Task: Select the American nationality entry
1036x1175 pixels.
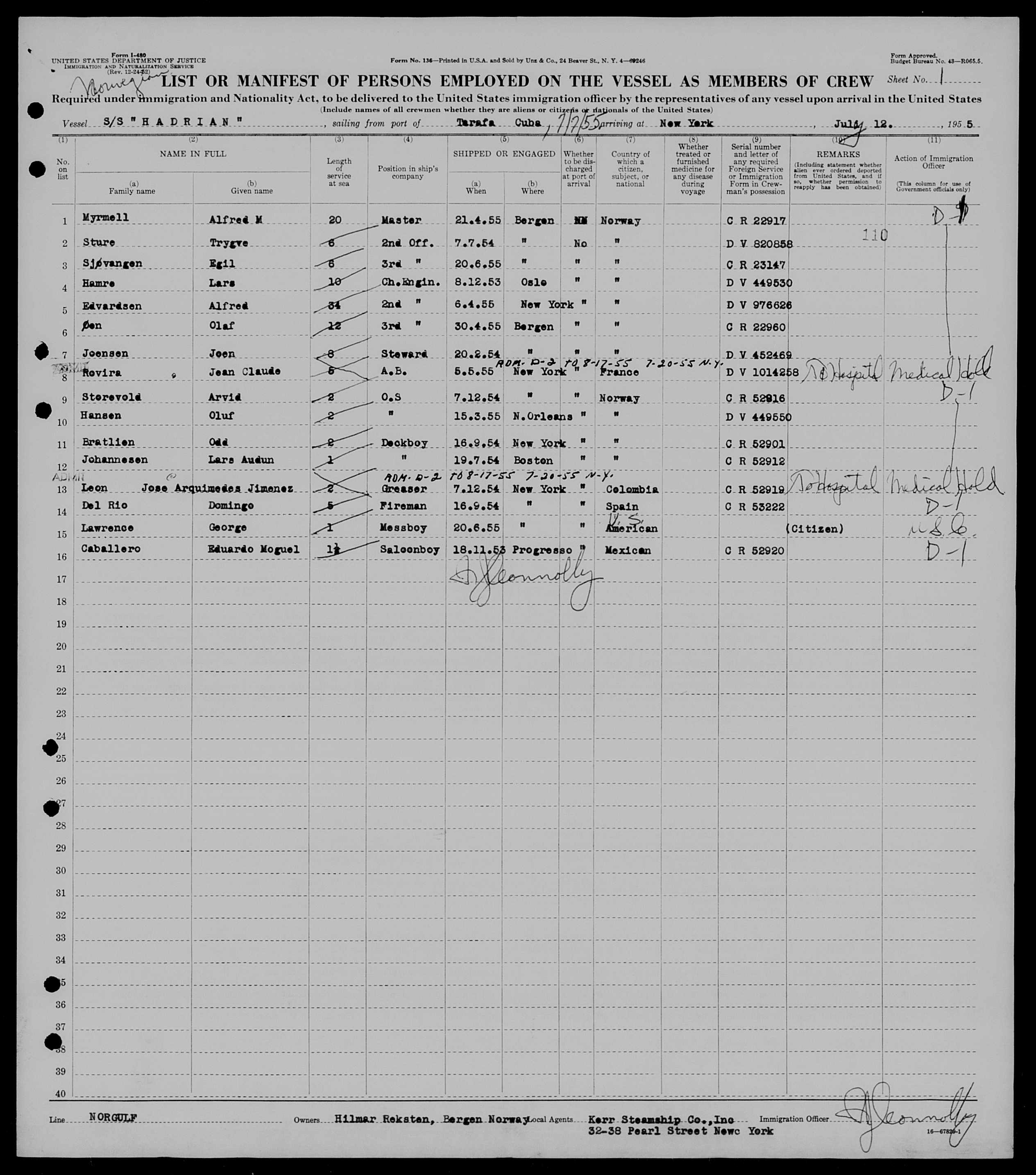Action: pos(631,528)
